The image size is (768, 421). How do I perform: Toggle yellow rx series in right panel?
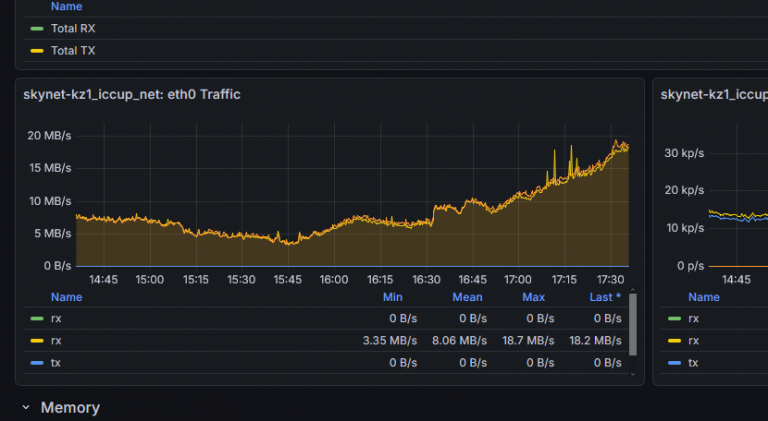pos(694,341)
